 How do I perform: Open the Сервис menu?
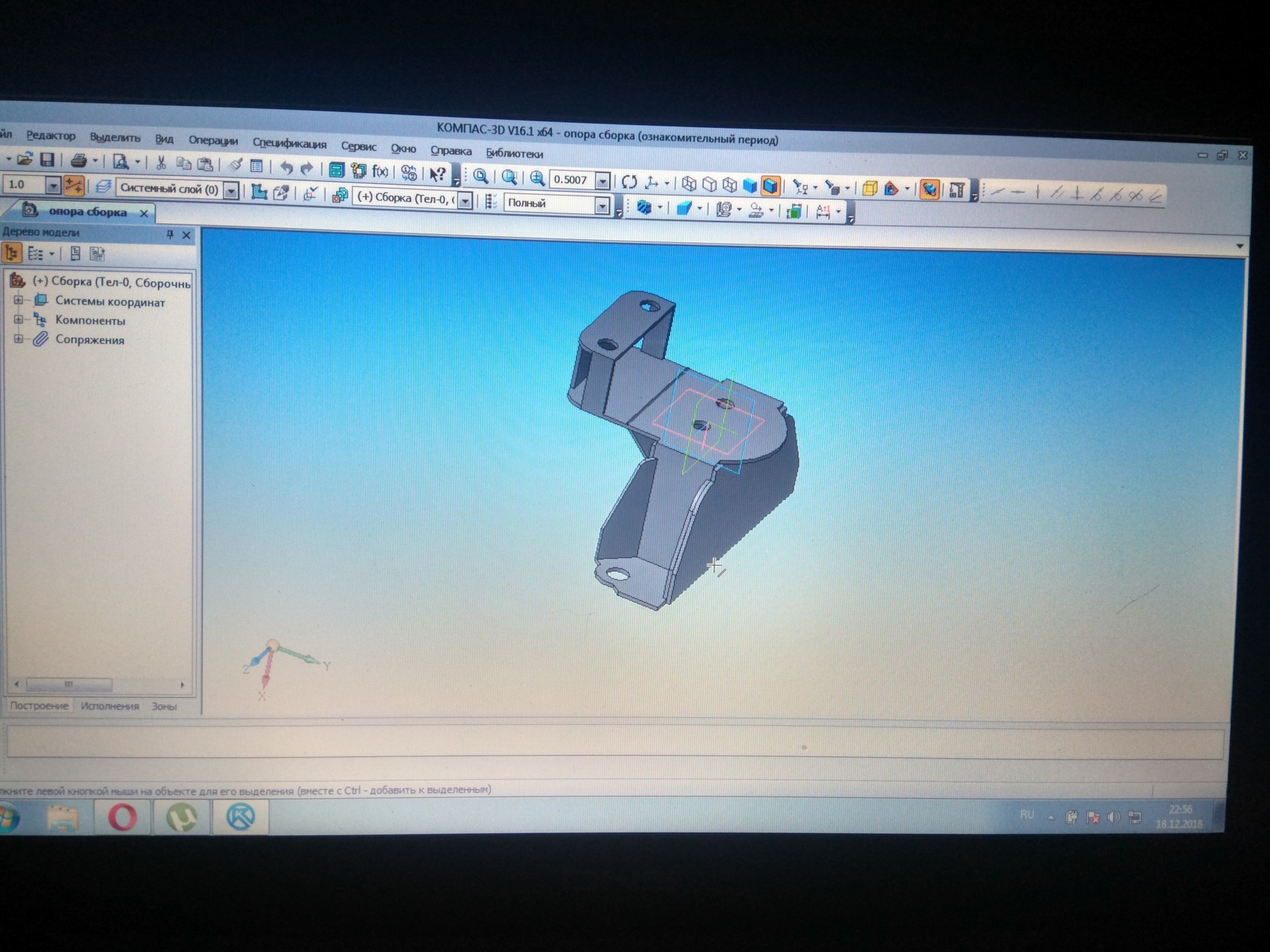coord(359,146)
